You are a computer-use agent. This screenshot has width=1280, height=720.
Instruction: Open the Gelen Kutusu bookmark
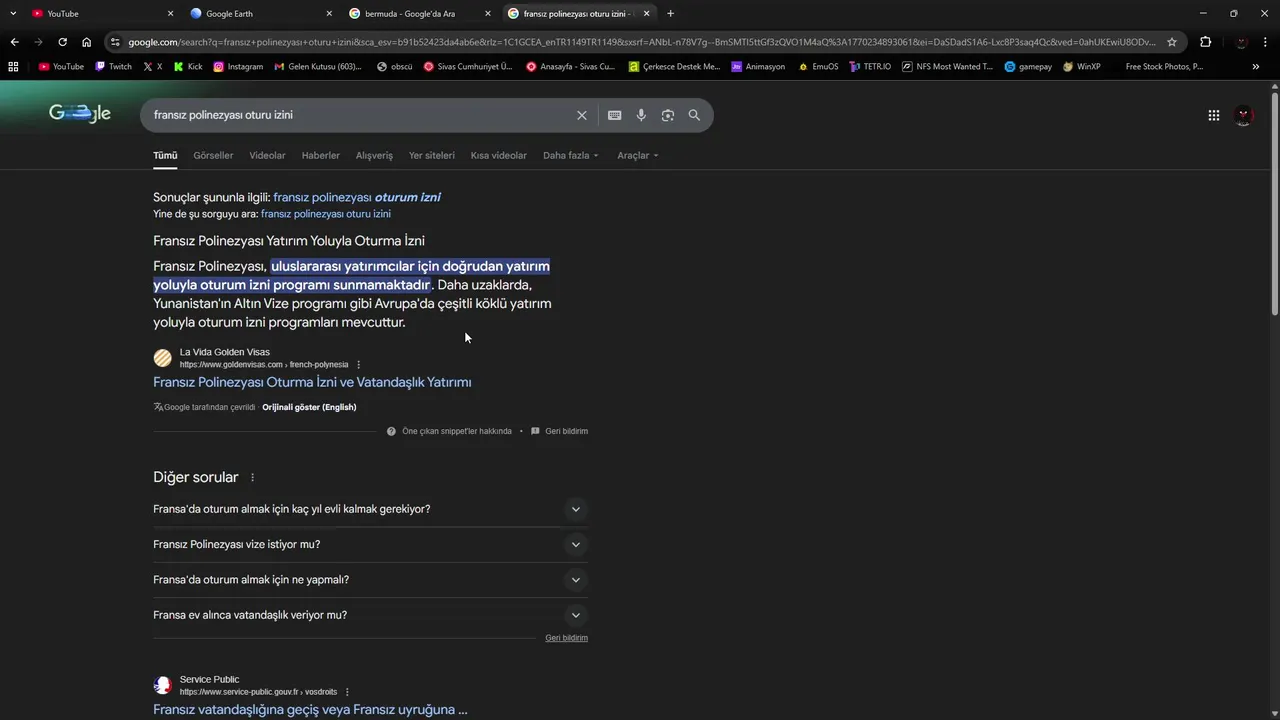316,67
